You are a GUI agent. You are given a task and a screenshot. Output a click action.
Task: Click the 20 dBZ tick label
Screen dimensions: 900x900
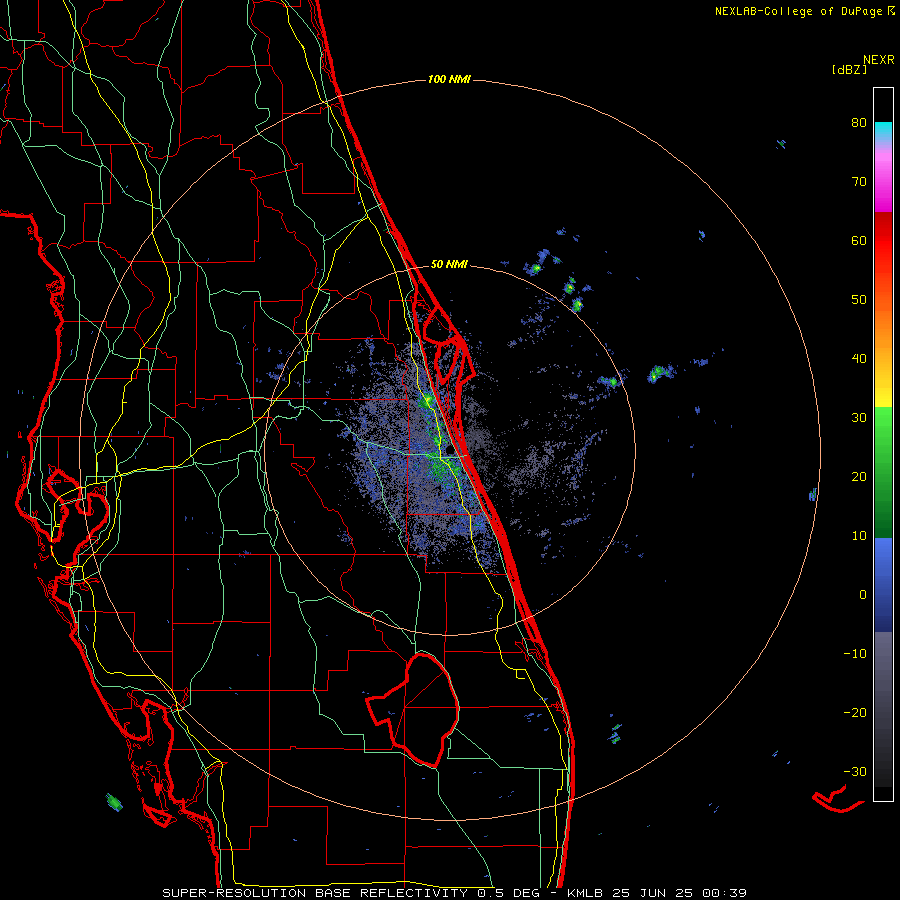click(859, 477)
